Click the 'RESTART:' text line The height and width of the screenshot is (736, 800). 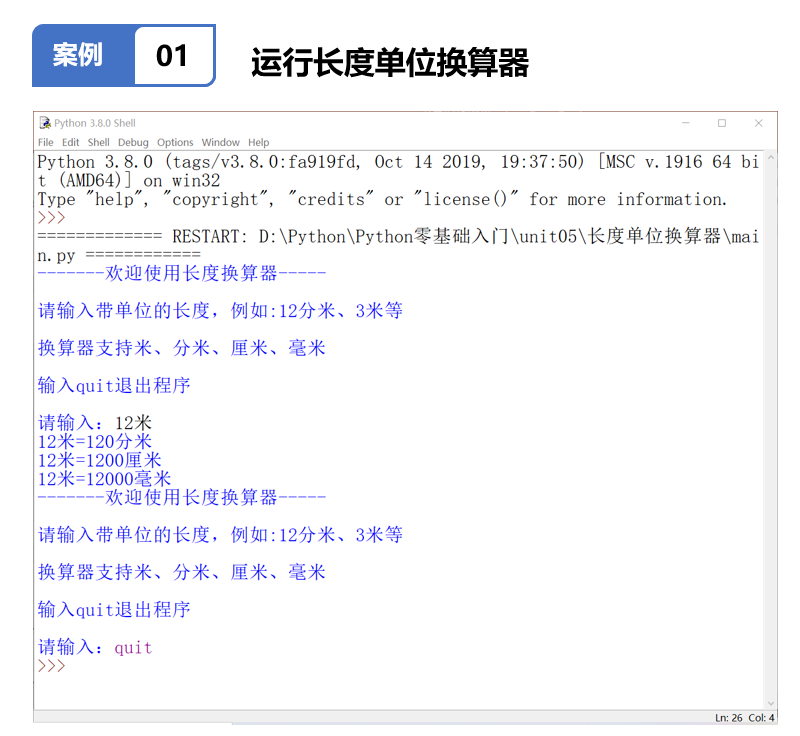[x=398, y=245]
